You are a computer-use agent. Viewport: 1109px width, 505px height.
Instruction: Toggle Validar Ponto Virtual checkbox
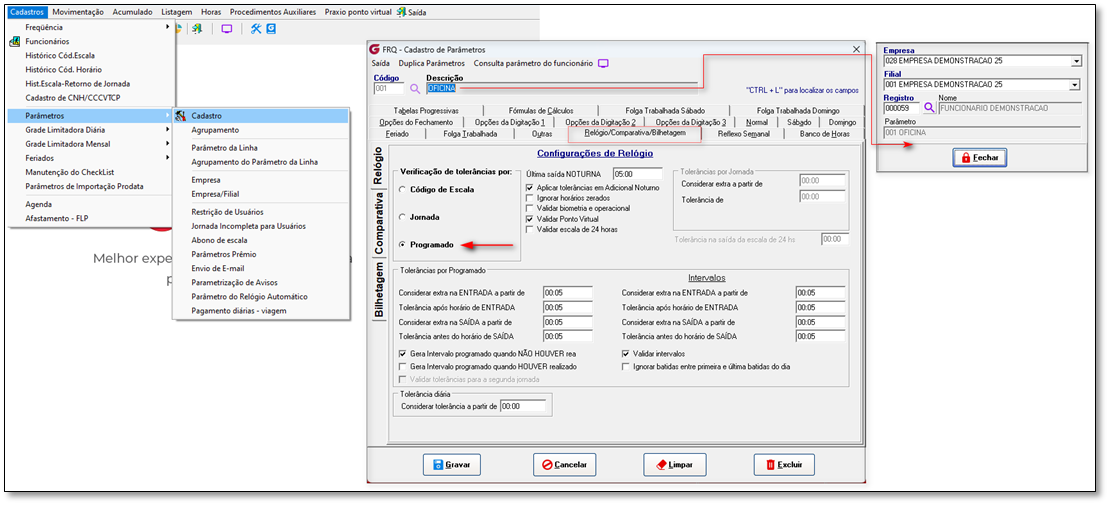tap(530, 219)
